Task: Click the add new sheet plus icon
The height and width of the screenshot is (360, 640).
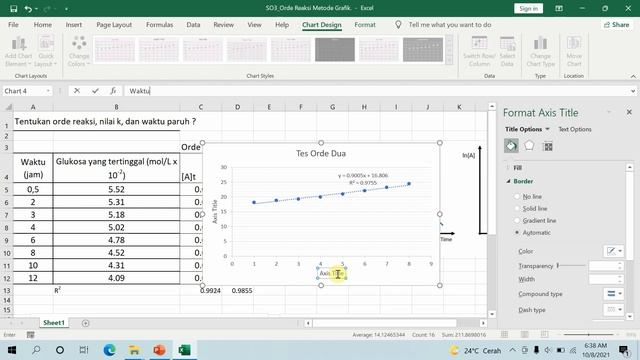Action: coord(85,323)
